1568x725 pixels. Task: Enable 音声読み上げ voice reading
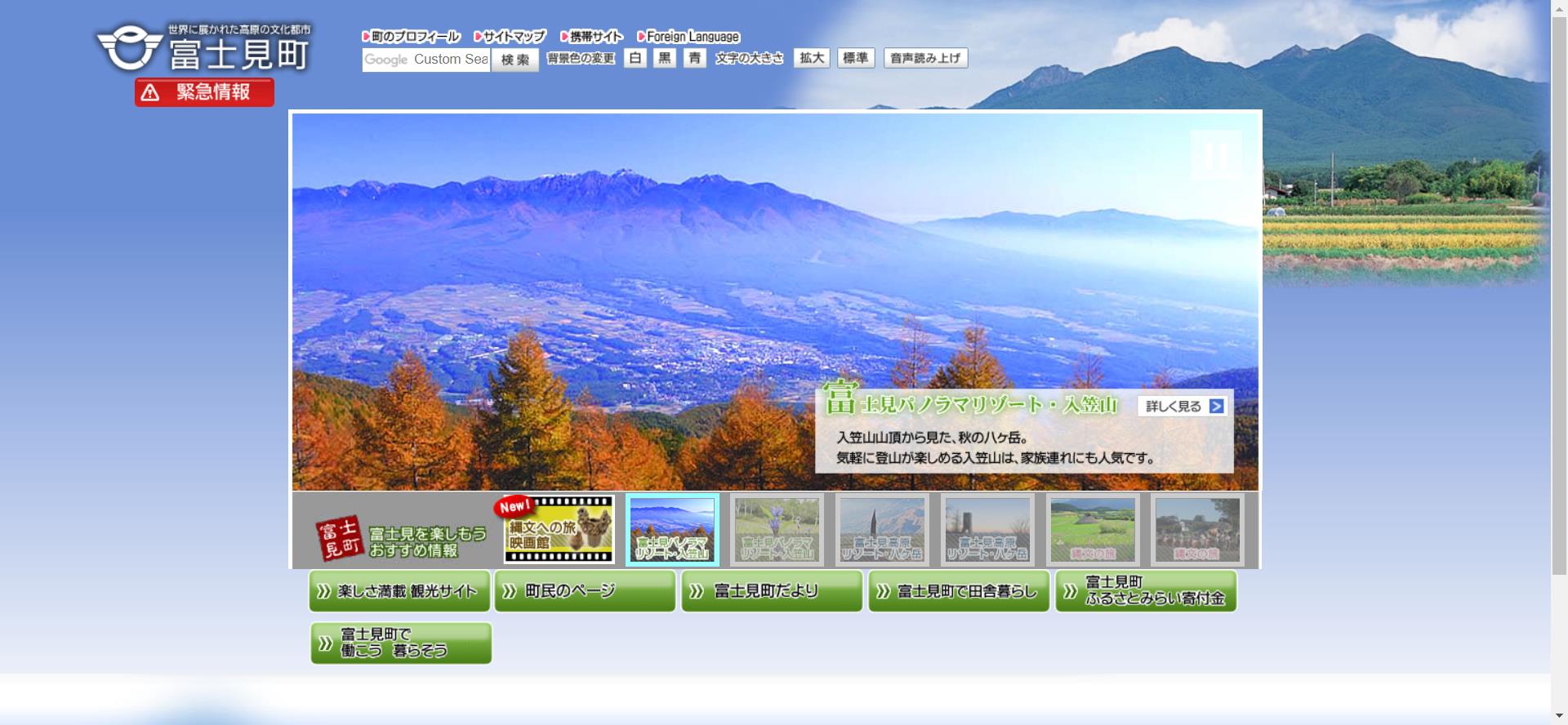[x=925, y=58]
